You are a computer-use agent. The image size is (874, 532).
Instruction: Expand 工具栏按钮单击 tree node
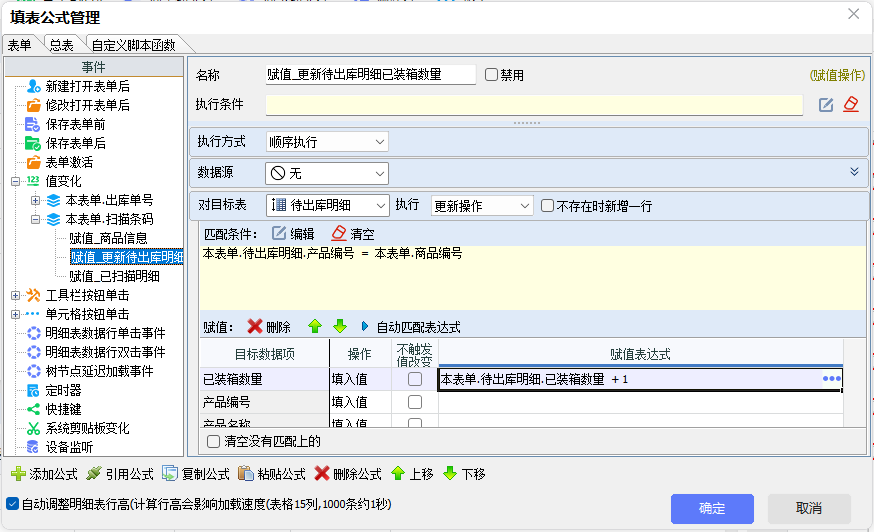pos(16,295)
